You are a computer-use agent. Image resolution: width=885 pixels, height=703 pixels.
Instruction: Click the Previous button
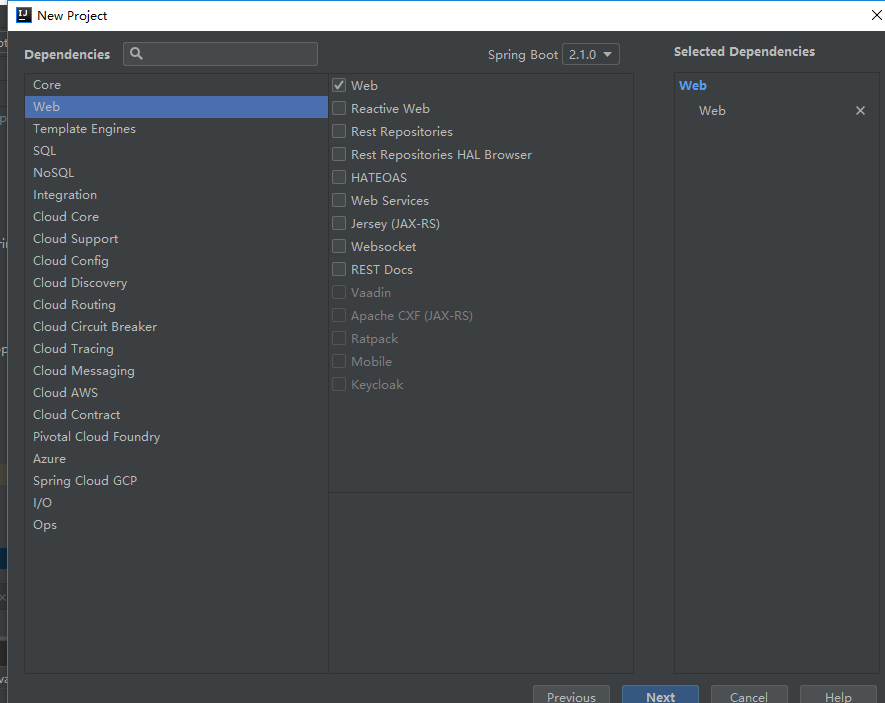click(x=571, y=696)
